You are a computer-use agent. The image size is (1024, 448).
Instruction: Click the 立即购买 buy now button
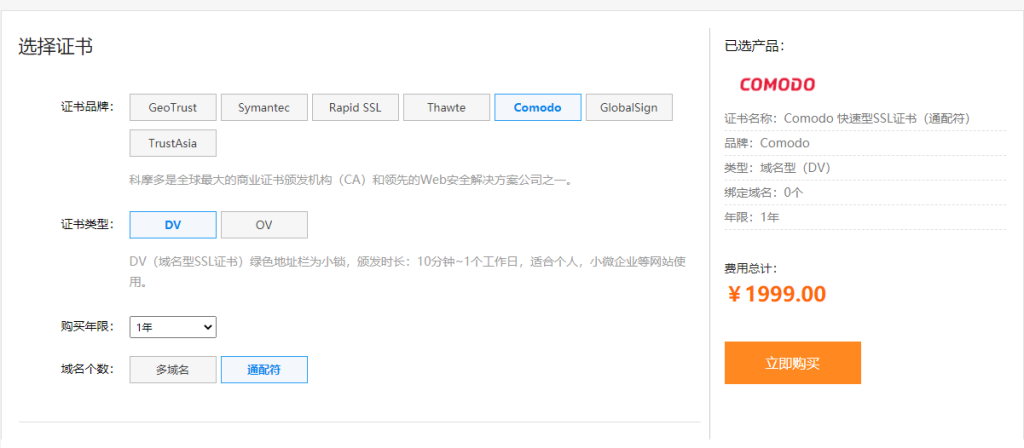tap(792, 363)
